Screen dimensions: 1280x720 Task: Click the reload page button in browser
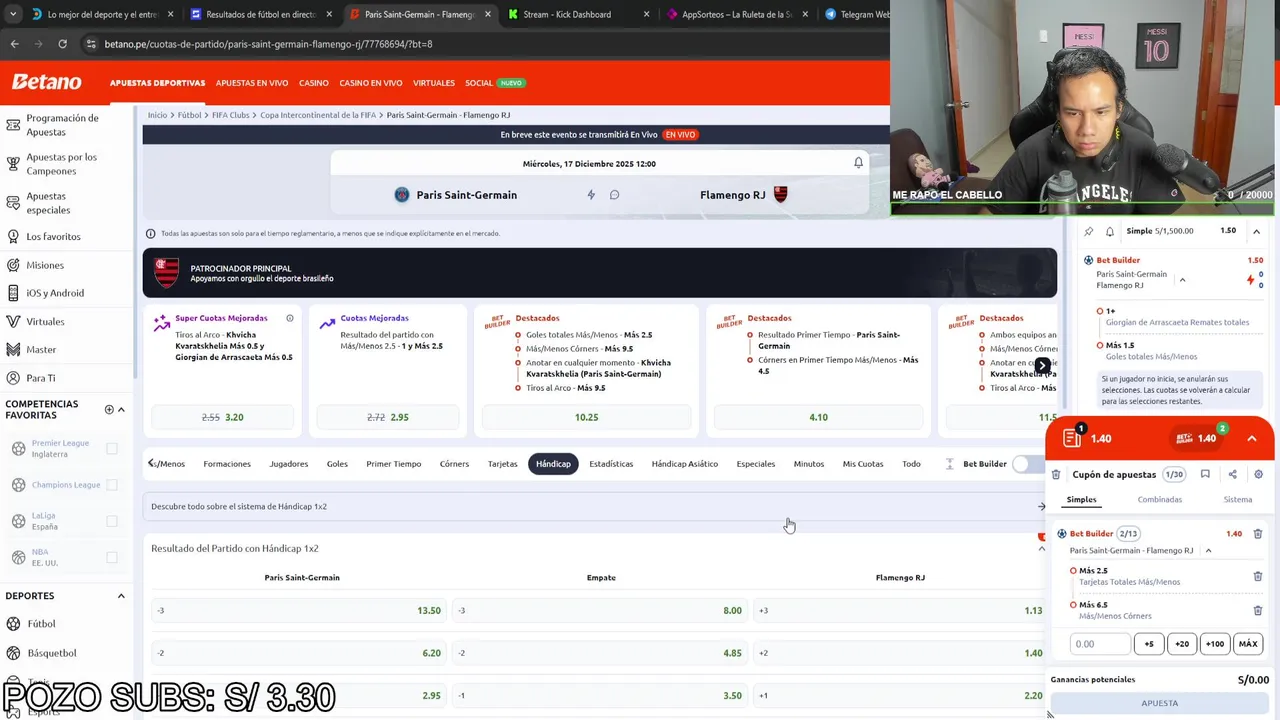(62, 44)
